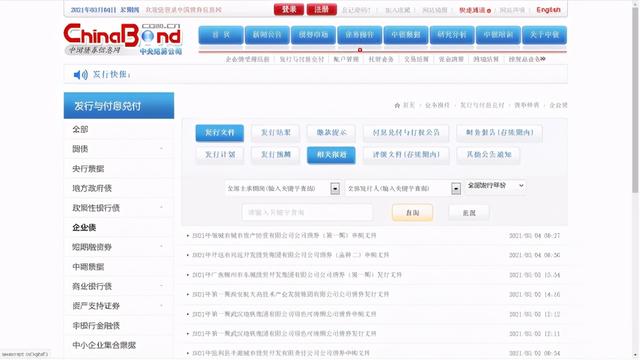Expand the 国债 sidebar category arrow
This screenshot has width=640, height=360.
[x=162, y=149]
